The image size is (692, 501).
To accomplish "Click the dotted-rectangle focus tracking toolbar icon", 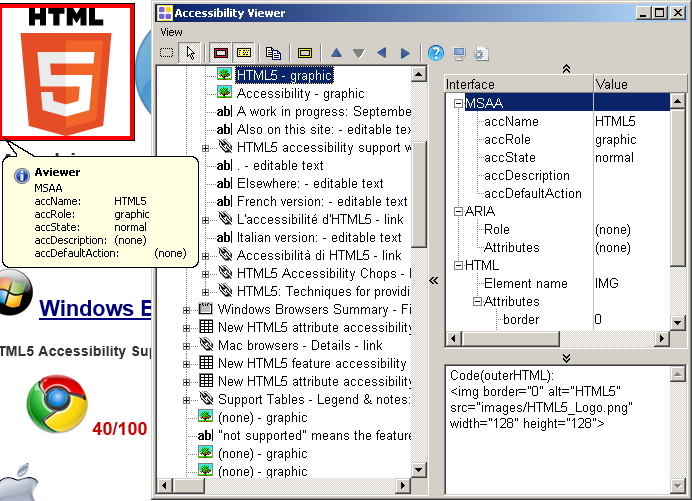I will [166, 53].
